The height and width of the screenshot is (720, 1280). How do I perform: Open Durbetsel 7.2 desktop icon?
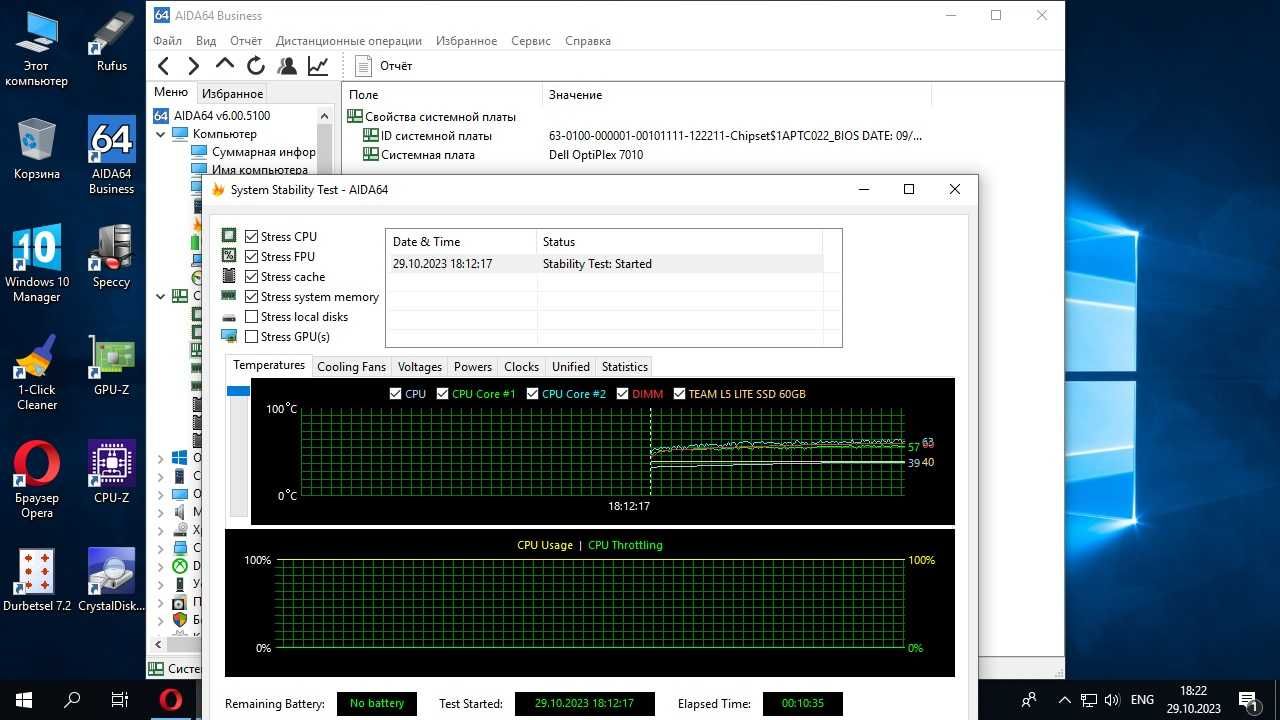click(37, 581)
